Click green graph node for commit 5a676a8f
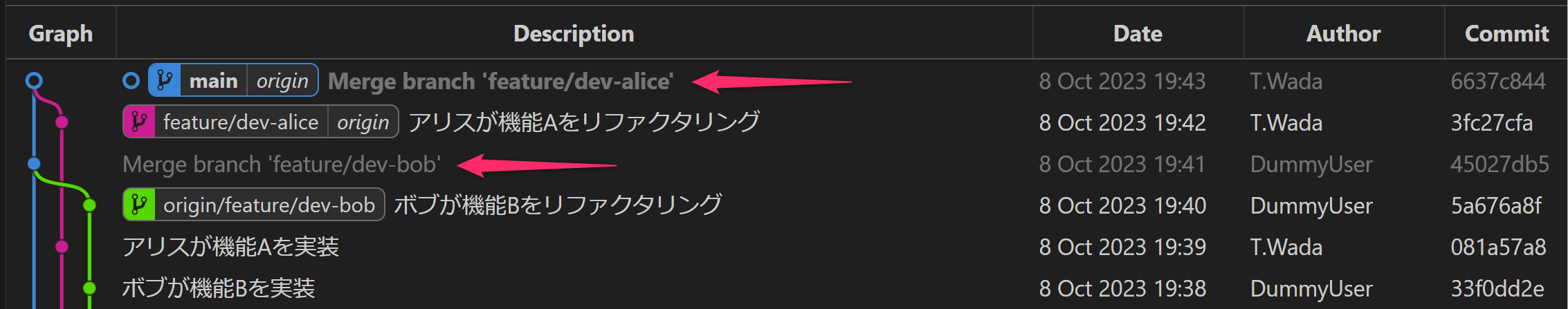 (89, 205)
